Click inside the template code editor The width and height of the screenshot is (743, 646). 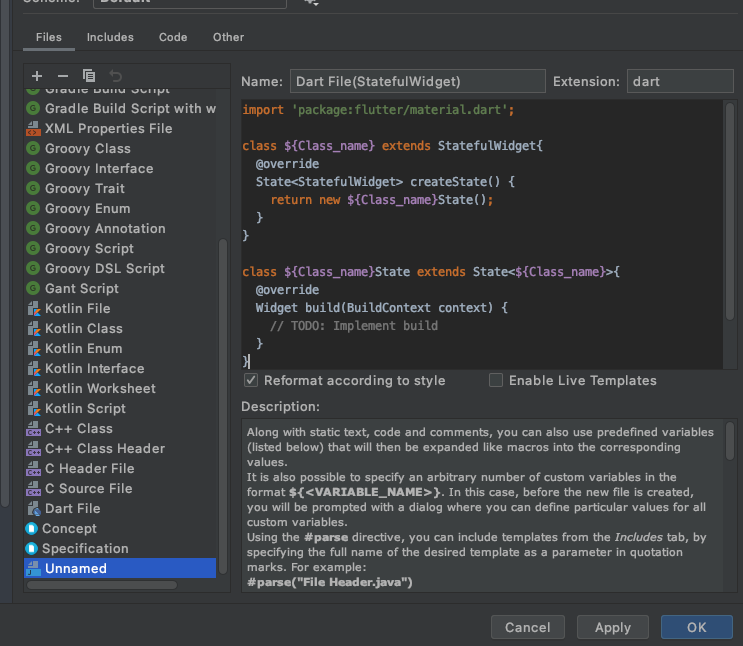(482, 235)
